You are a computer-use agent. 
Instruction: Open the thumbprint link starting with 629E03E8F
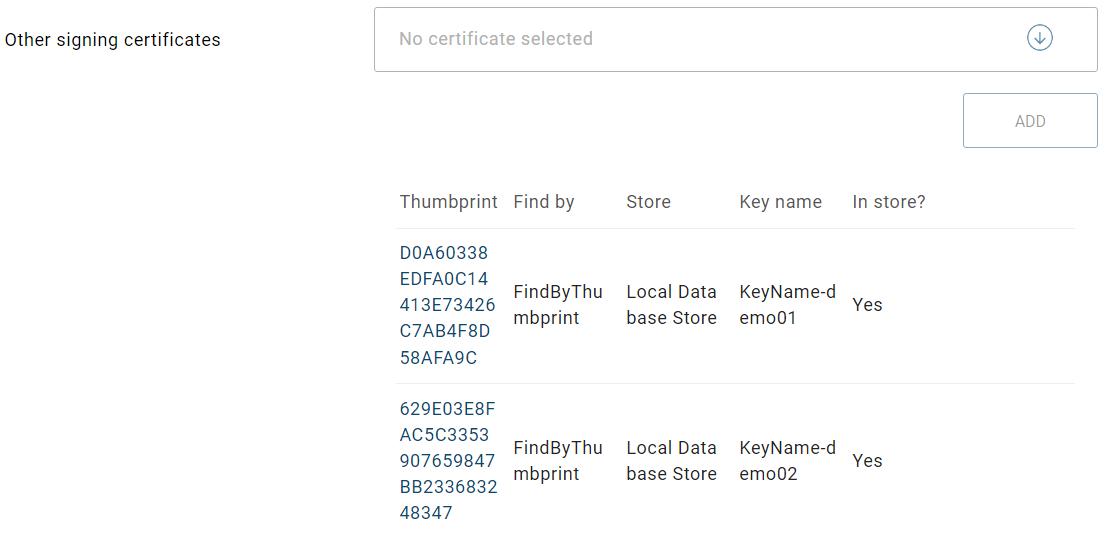point(447,461)
